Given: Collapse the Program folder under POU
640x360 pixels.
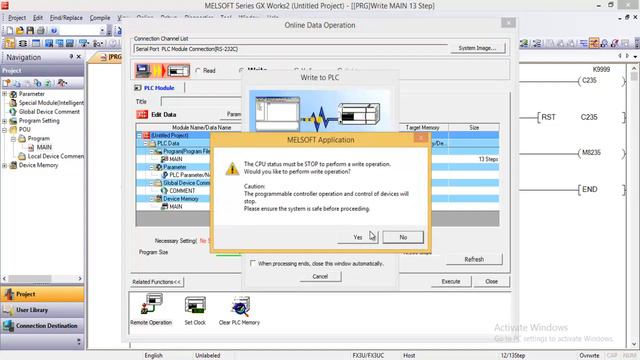Looking at the screenshot, I should coord(13,139).
